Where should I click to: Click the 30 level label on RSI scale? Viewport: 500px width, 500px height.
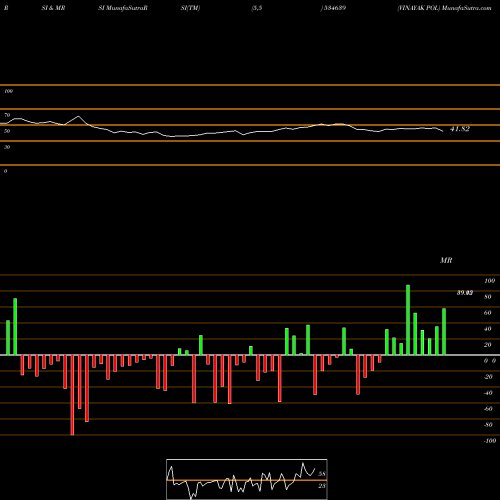7,147
